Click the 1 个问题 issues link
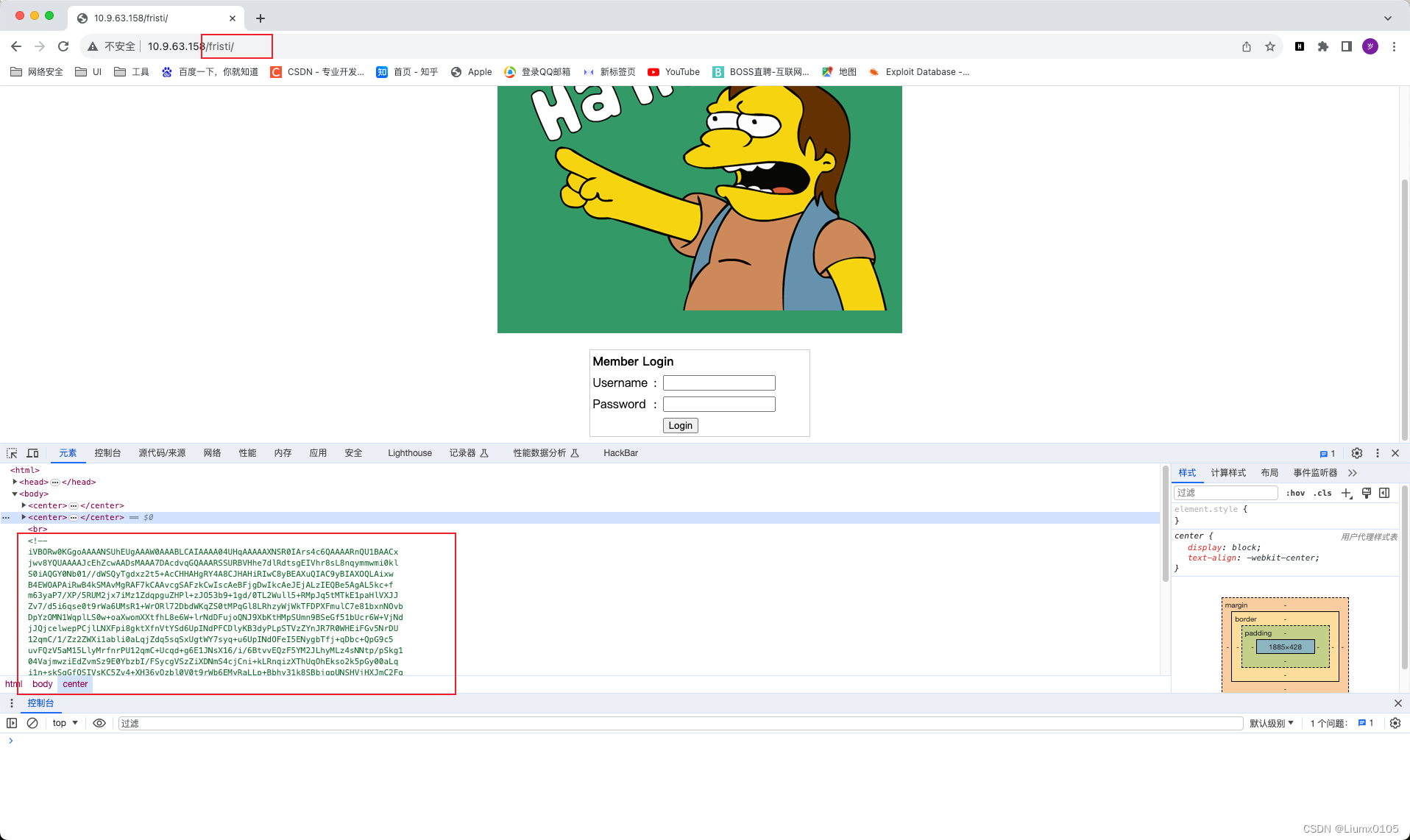Screen dimensions: 1410x840 point(1342,723)
